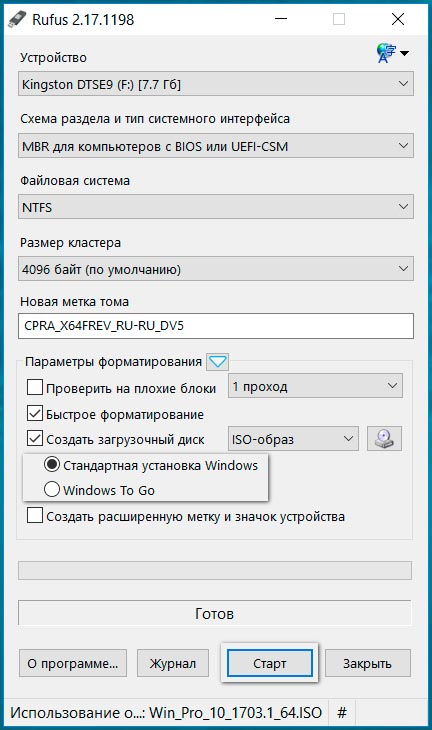
Task: Open the ISO image boot type dropdown
Action: coord(293,439)
